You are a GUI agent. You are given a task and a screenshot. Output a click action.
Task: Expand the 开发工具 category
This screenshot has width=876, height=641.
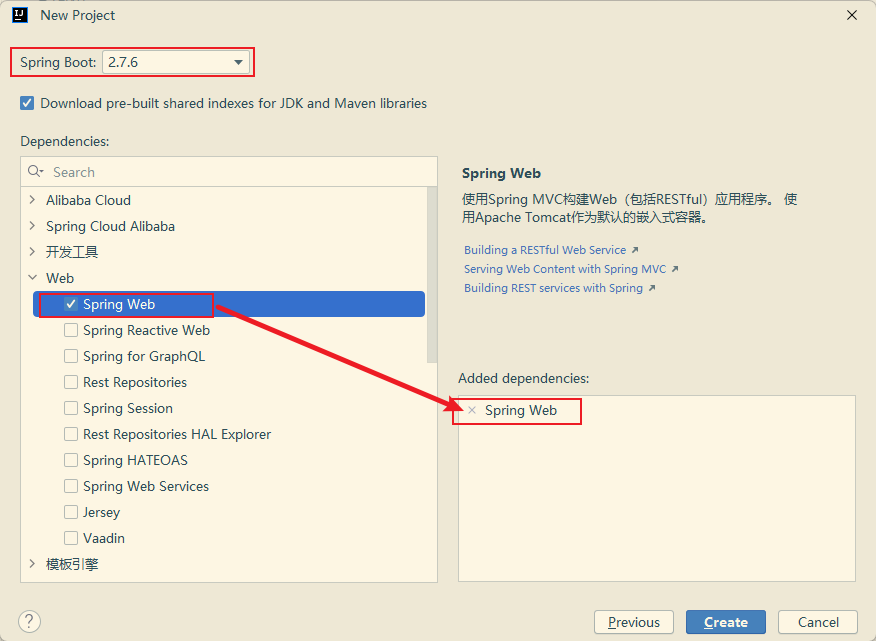coord(32,252)
